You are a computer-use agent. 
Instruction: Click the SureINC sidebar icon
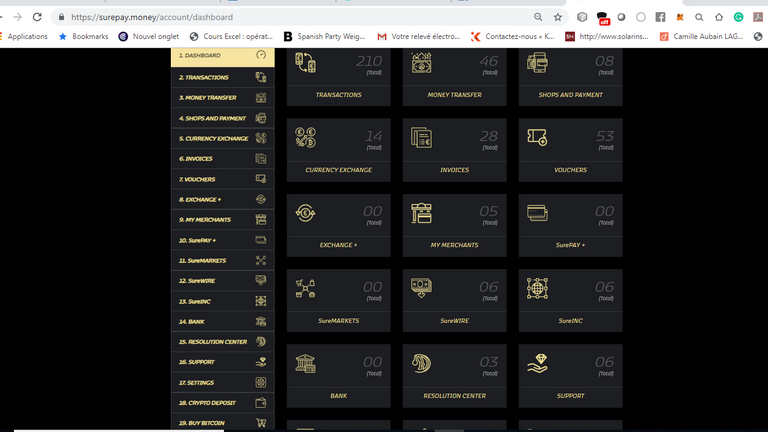coord(261,301)
